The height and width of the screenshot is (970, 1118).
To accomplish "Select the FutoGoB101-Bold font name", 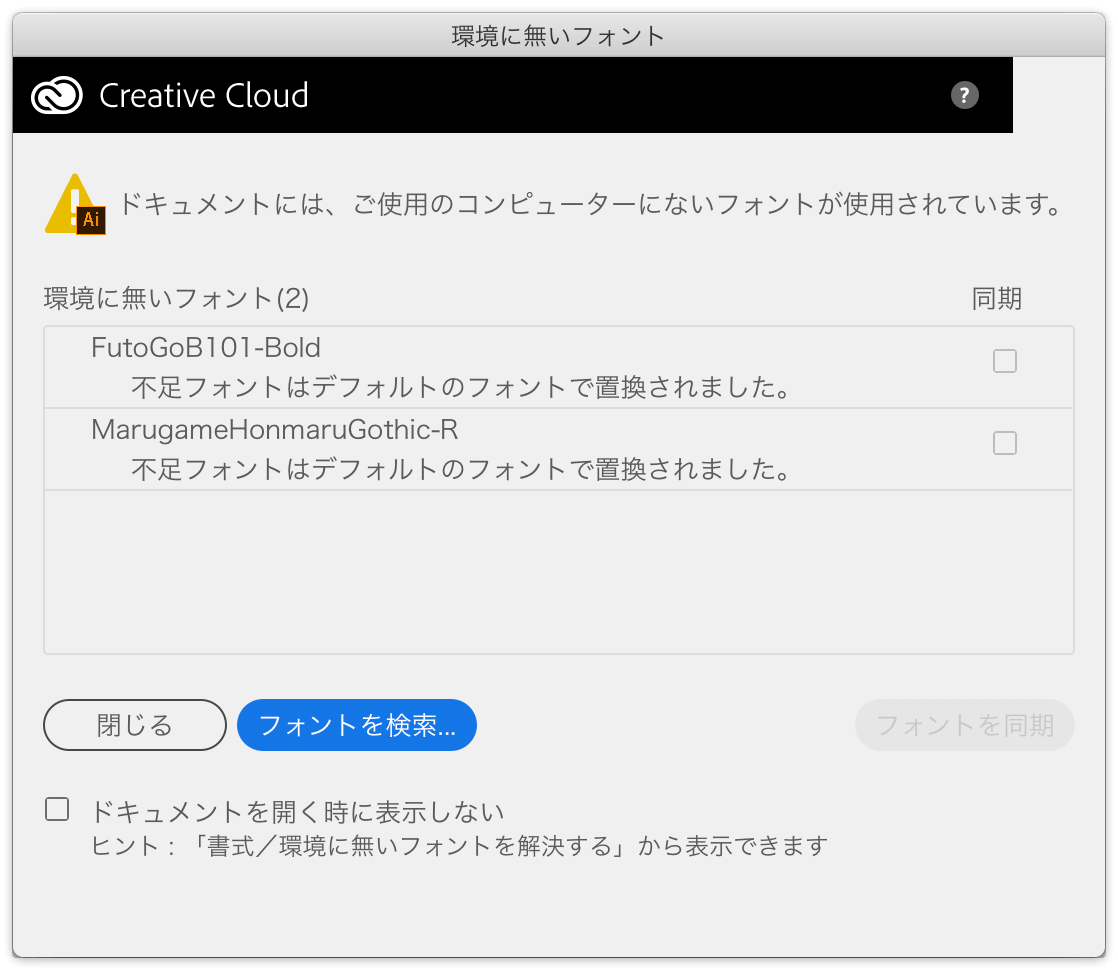I will (x=206, y=348).
